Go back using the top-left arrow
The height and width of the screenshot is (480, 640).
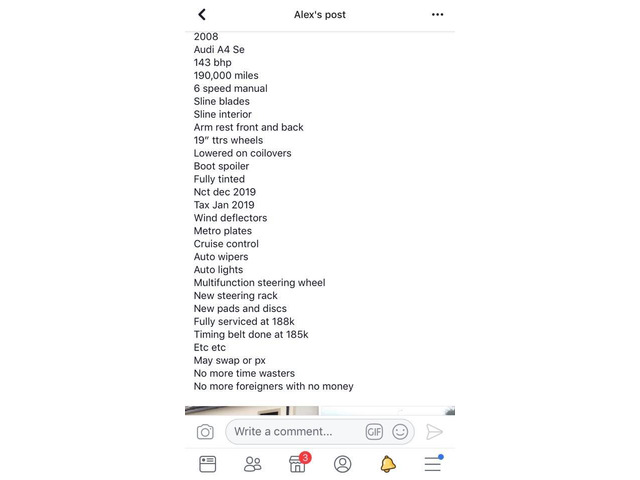tap(202, 15)
